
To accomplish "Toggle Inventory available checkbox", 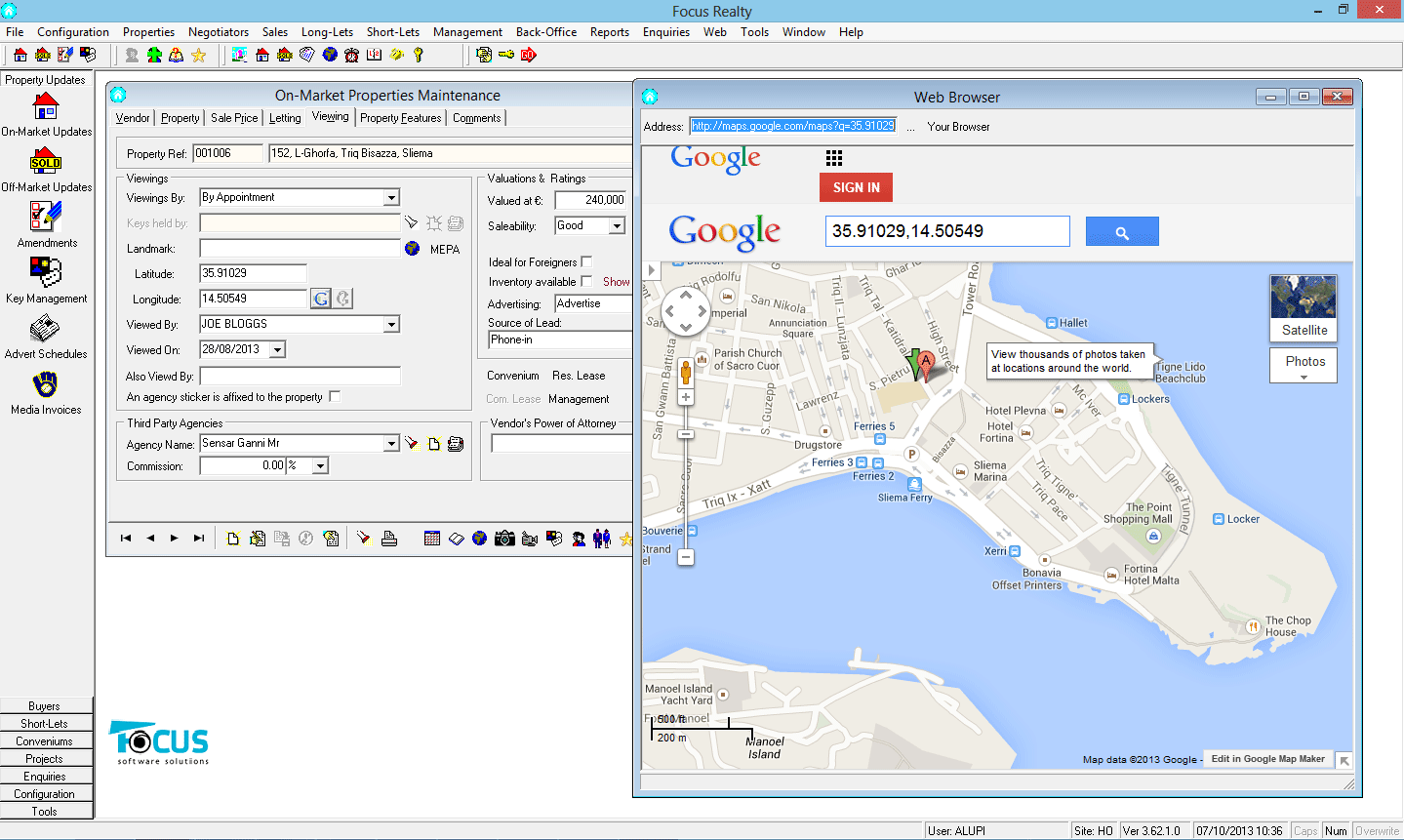I will [586, 281].
